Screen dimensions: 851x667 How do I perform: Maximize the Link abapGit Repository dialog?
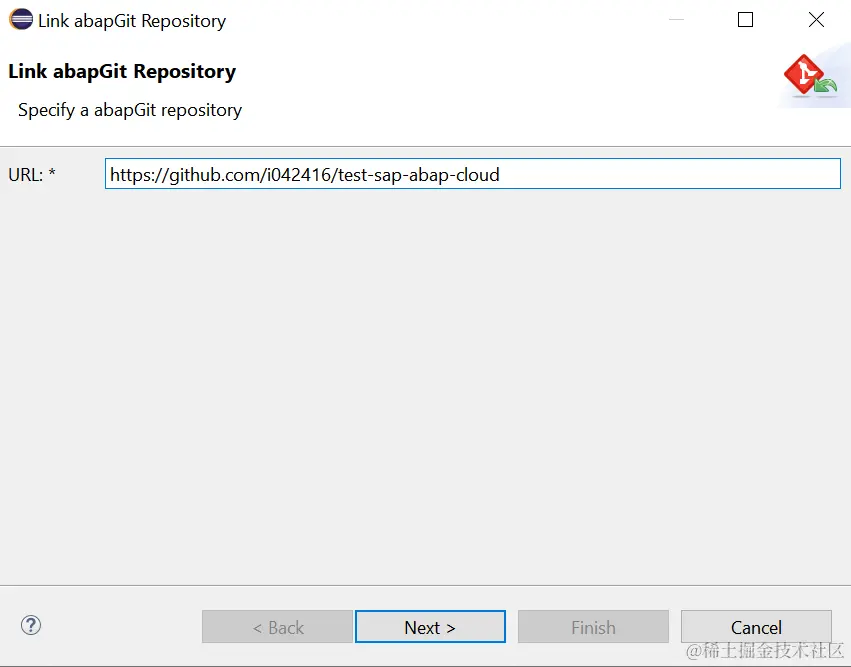(745, 20)
